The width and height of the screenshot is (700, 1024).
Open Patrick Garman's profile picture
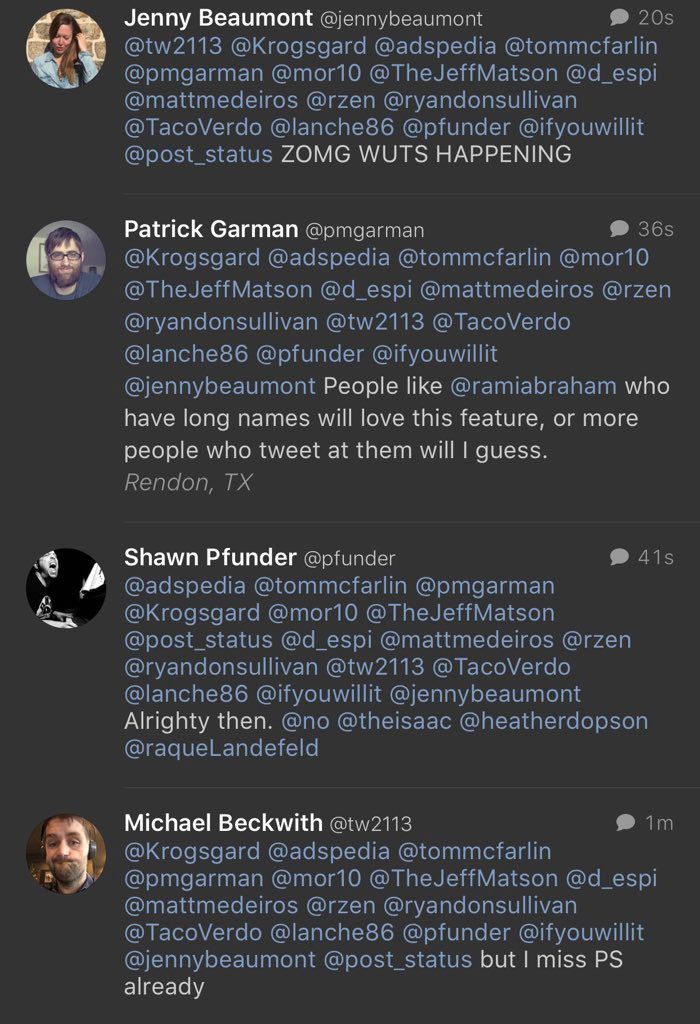[x=66, y=260]
